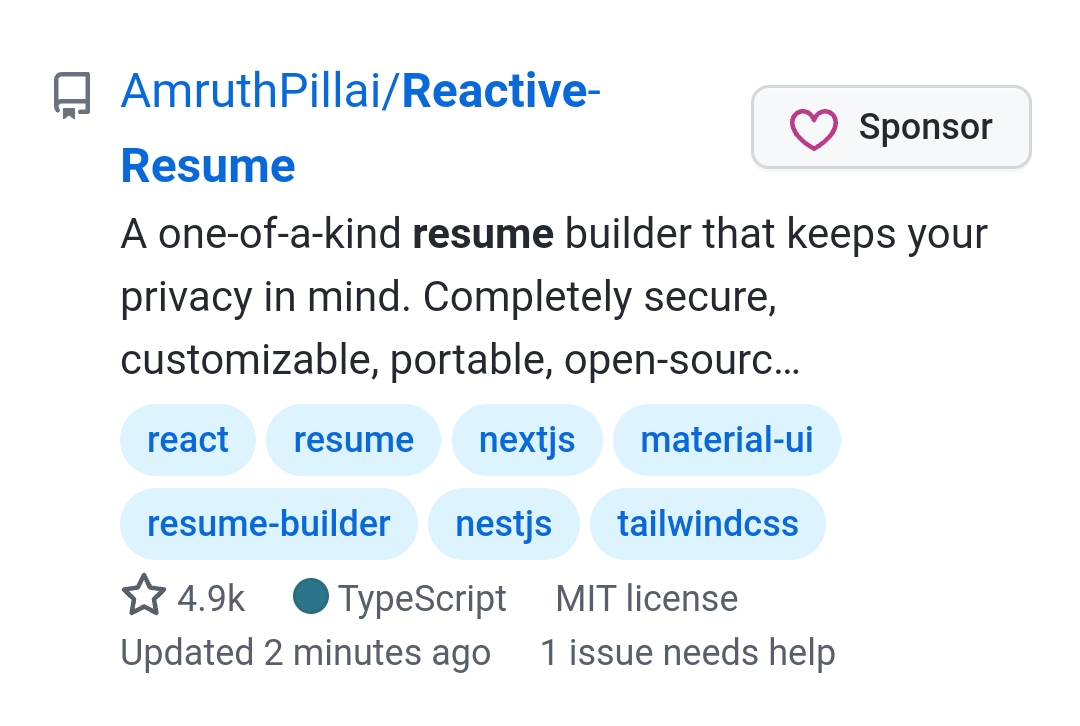The width and height of the screenshot is (1080, 726).
Task: Click the pink heart Sponsor icon
Action: [x=813, y=128]
